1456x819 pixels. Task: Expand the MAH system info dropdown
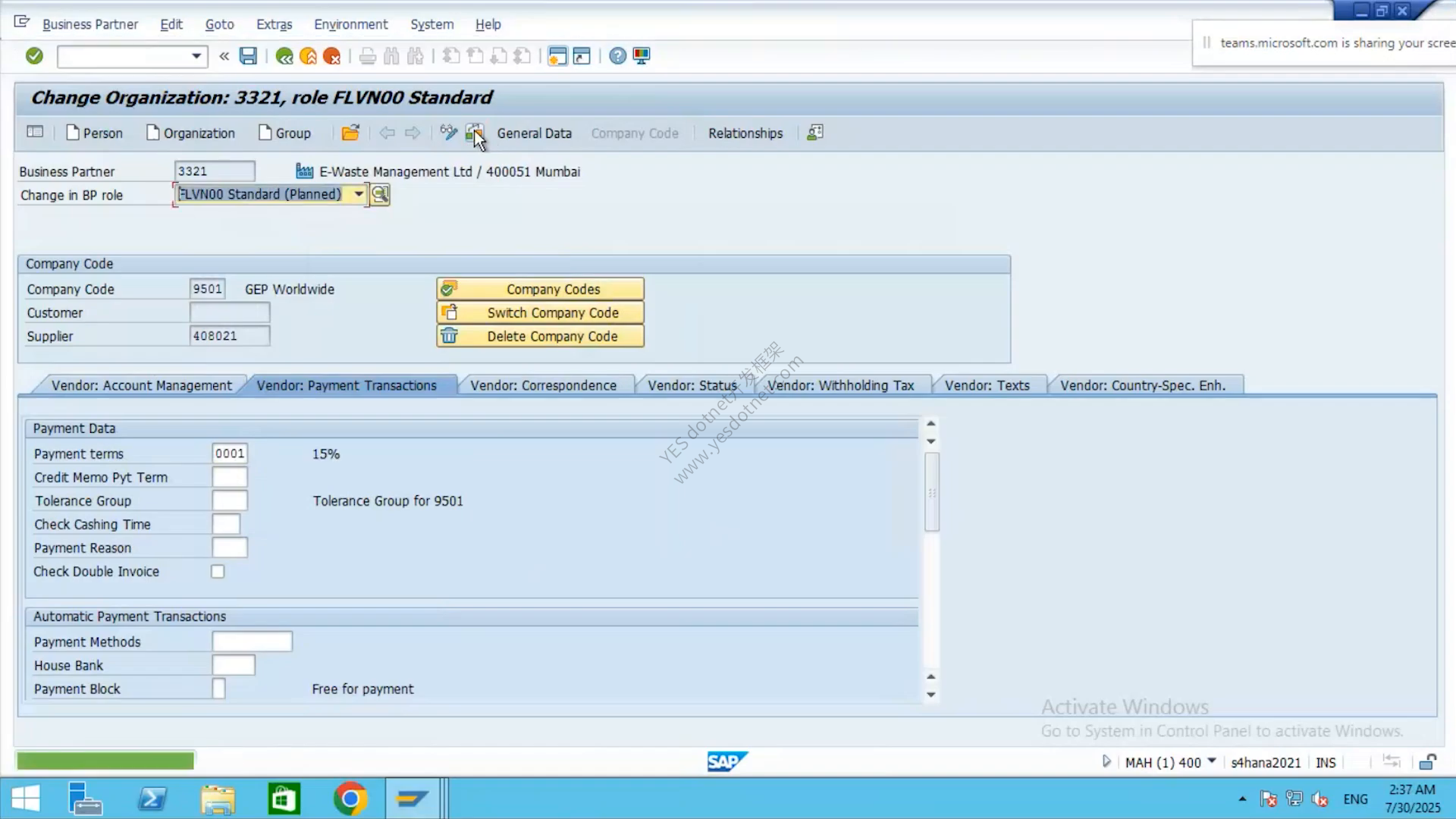tap(1212, 761)
